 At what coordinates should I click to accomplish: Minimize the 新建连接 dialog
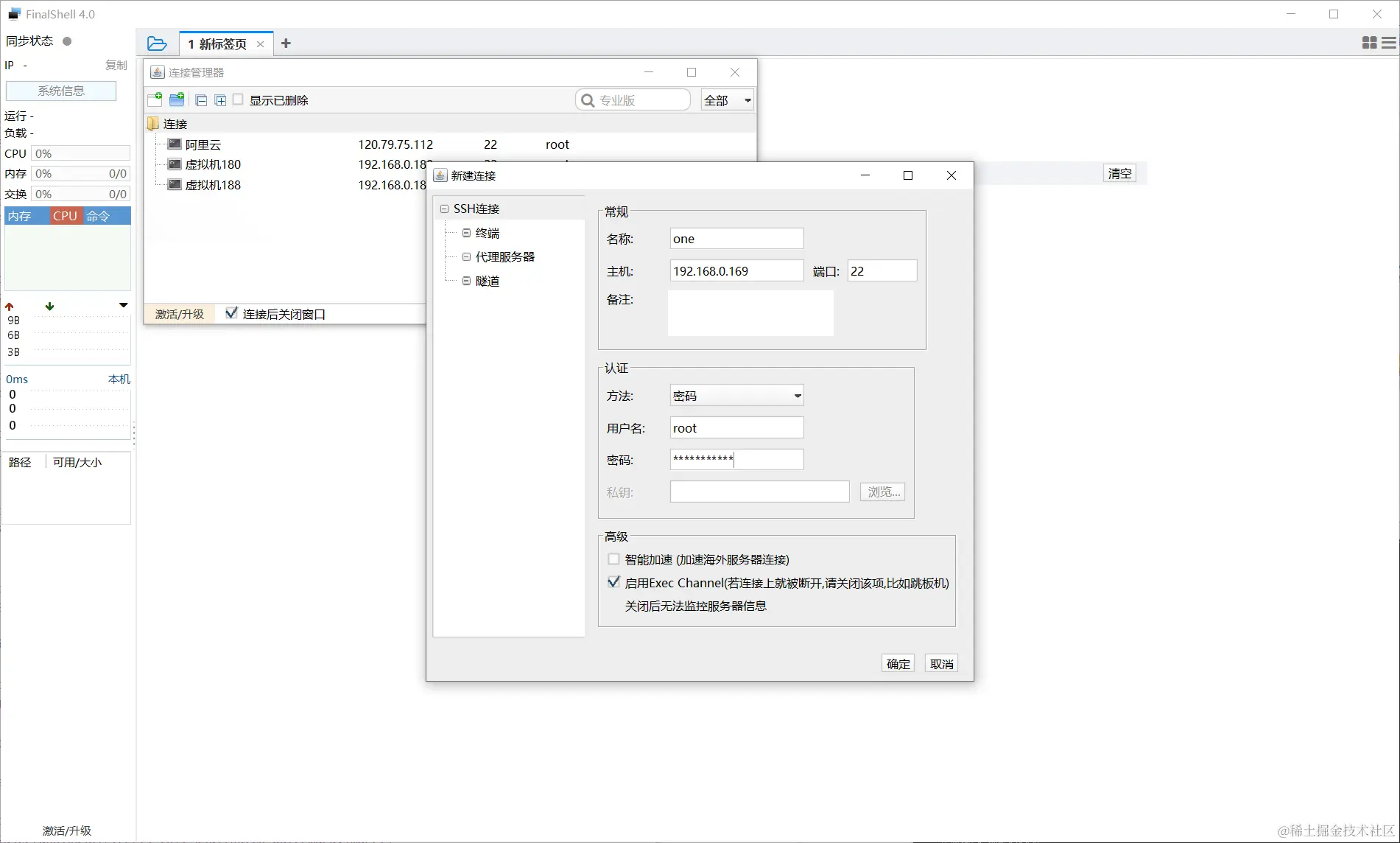coord(865,175)
